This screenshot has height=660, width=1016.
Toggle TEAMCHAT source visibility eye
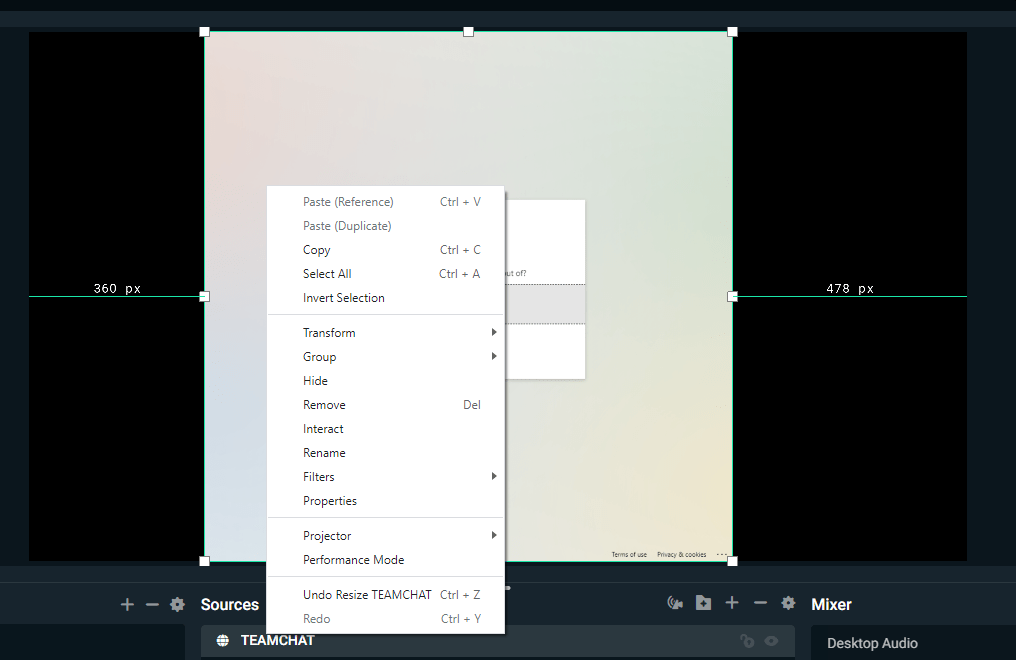771,641
